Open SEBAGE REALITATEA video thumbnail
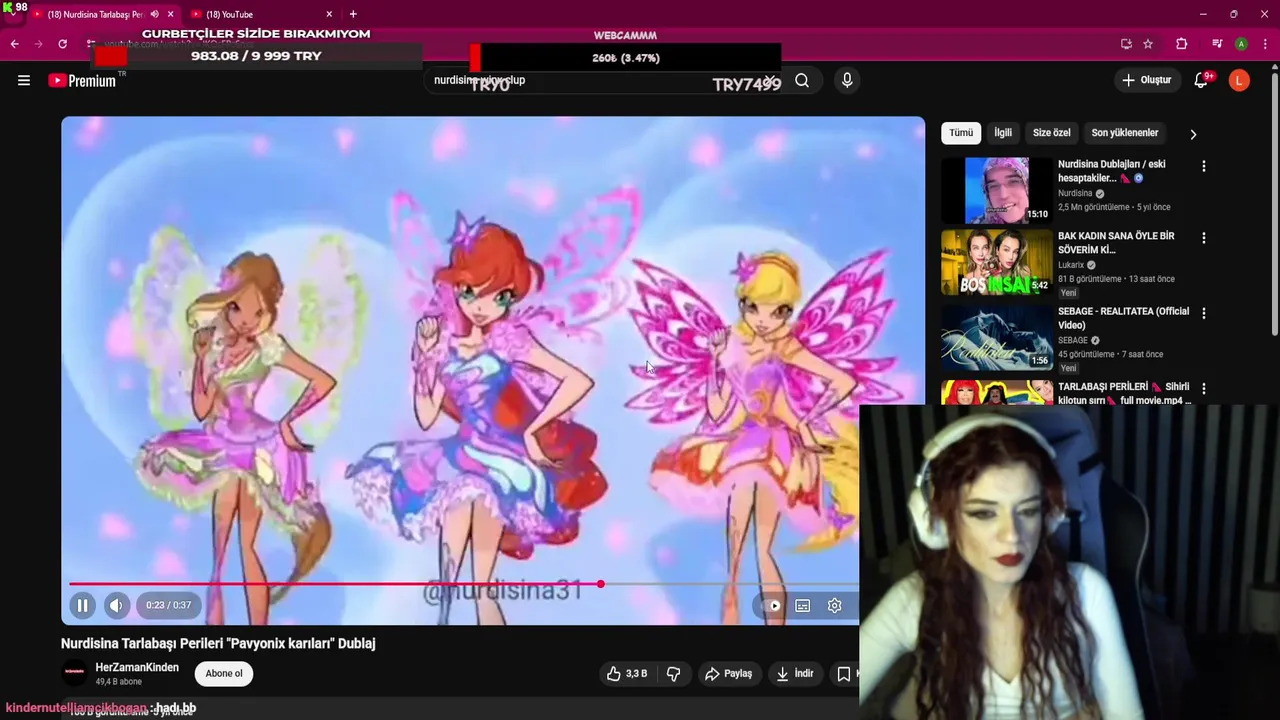This screenshot has height=720, width=1280. (x=997, y=338)
